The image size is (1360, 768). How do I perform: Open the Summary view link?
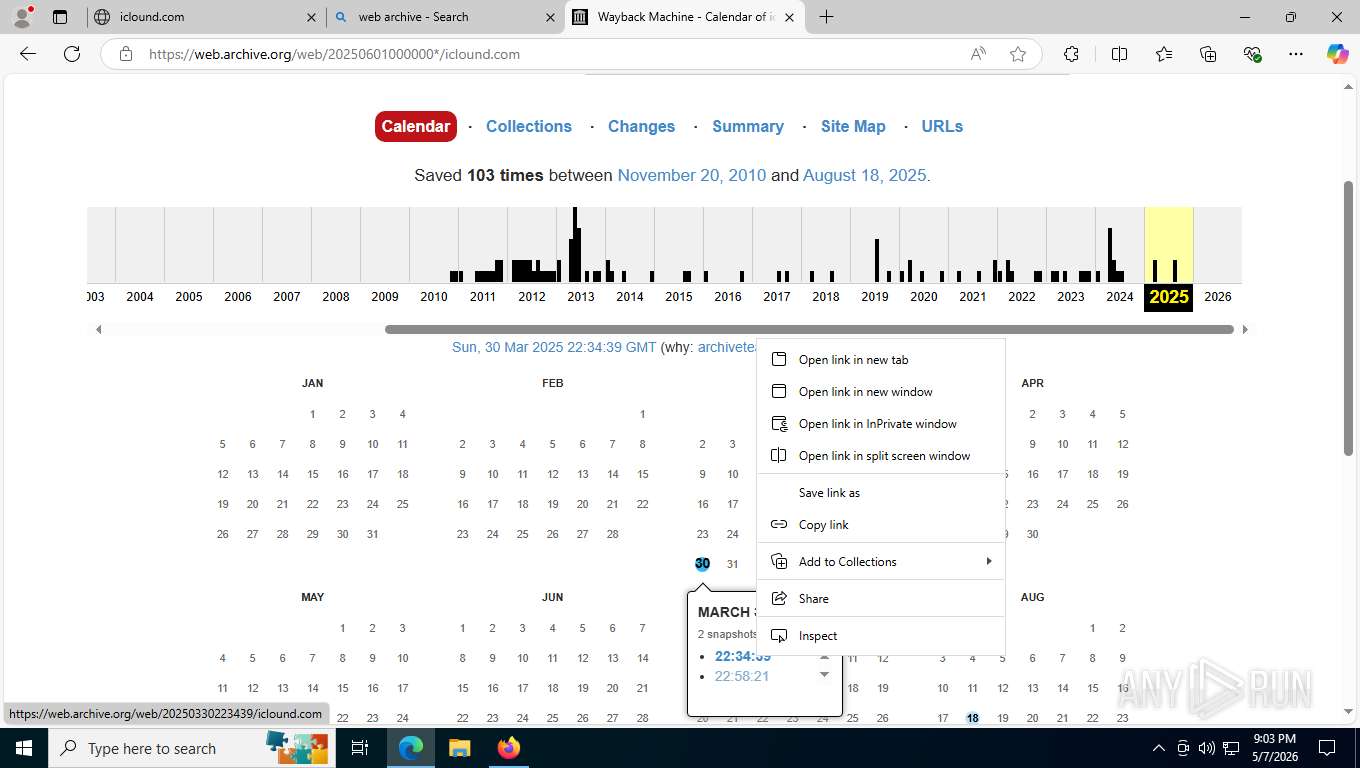[x=748, y=126]
